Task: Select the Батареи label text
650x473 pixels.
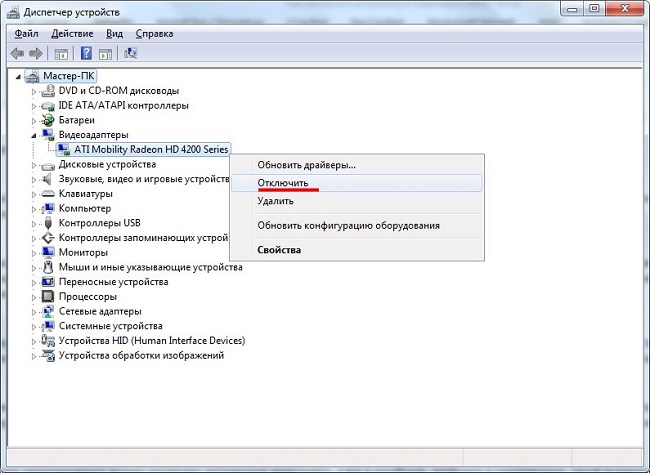Action: pyautogui.click(x=77, y=120)
